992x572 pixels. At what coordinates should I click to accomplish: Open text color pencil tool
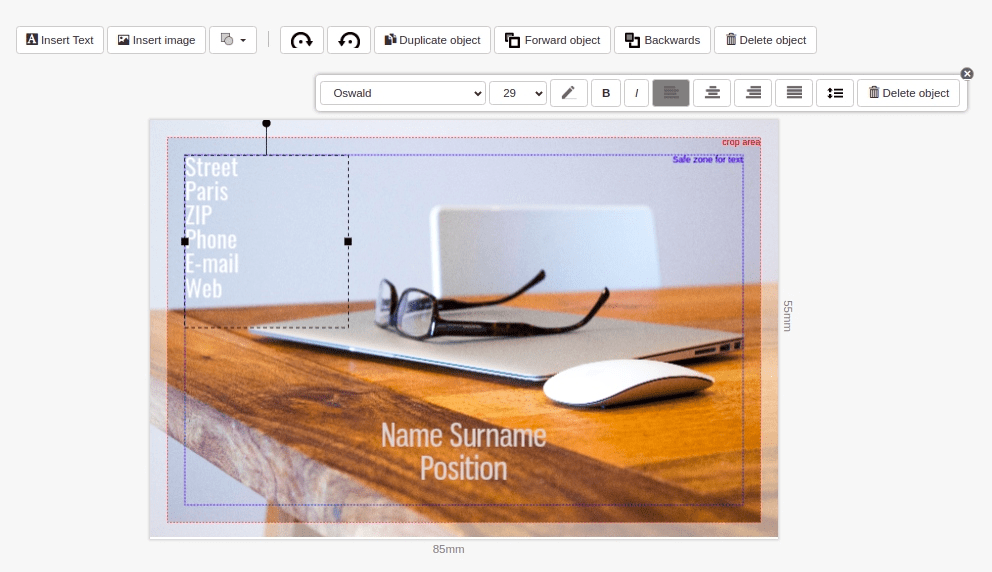pyautogui.click(x=569, y=93)
